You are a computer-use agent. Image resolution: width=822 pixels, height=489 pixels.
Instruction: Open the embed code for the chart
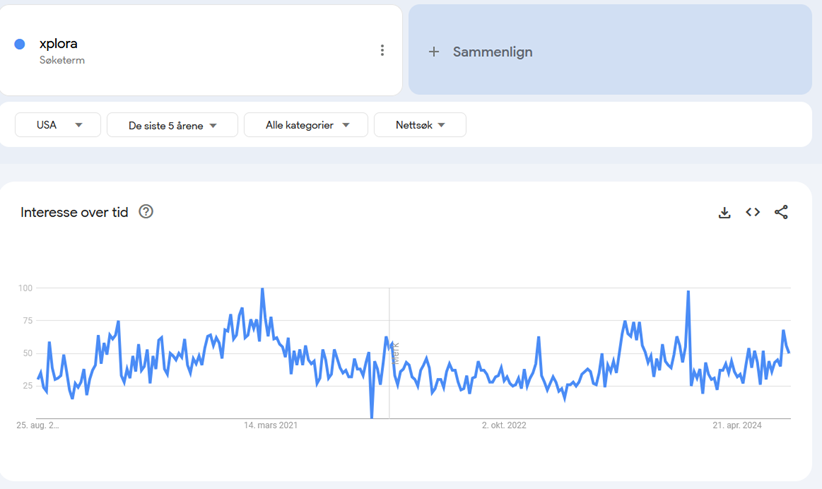point(753,212)
